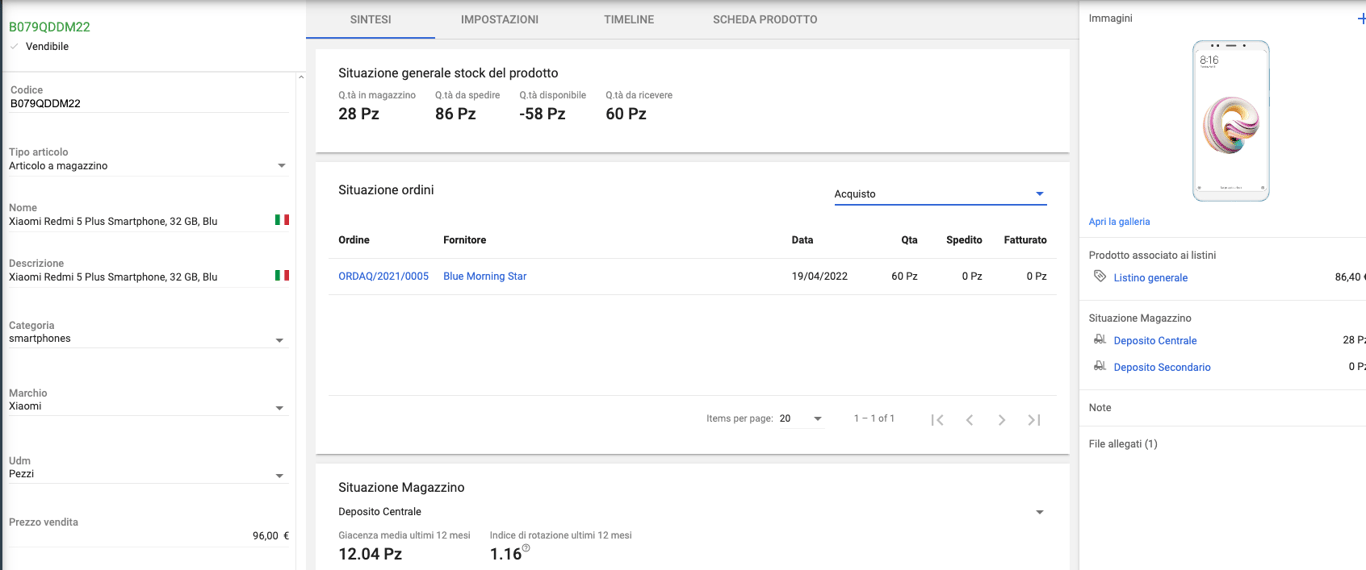Expand the Marchio Xiaomi dropdown

(279, 407)
